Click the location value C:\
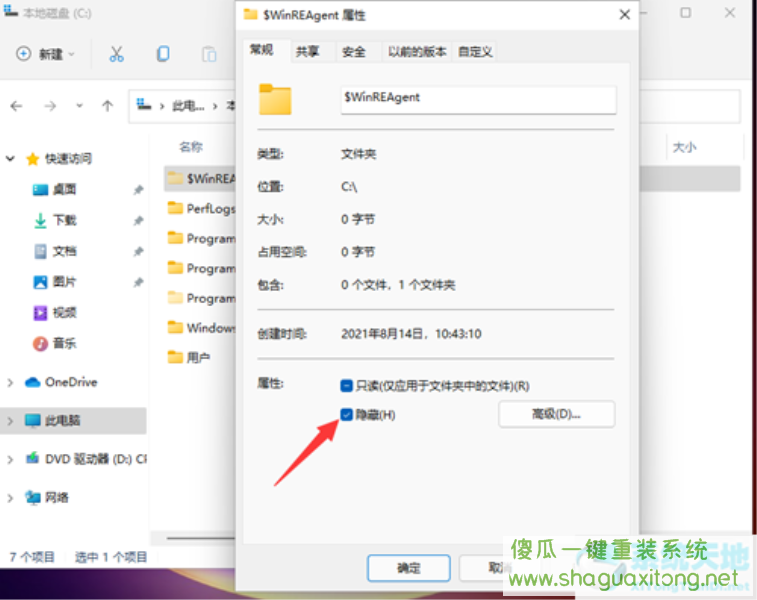Viewport: 757px width, 600px height. [x=349, y=187]
